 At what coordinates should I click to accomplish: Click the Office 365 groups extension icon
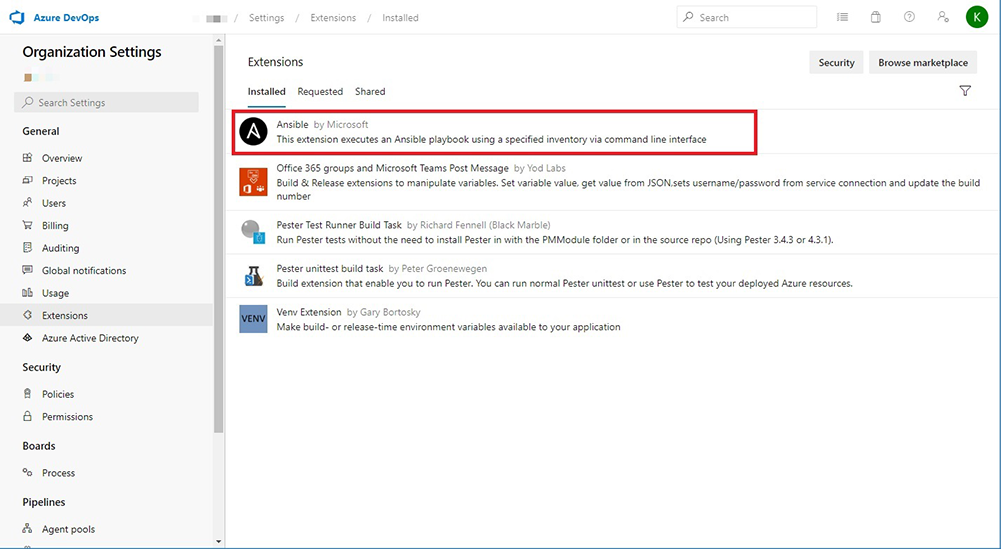253,182
